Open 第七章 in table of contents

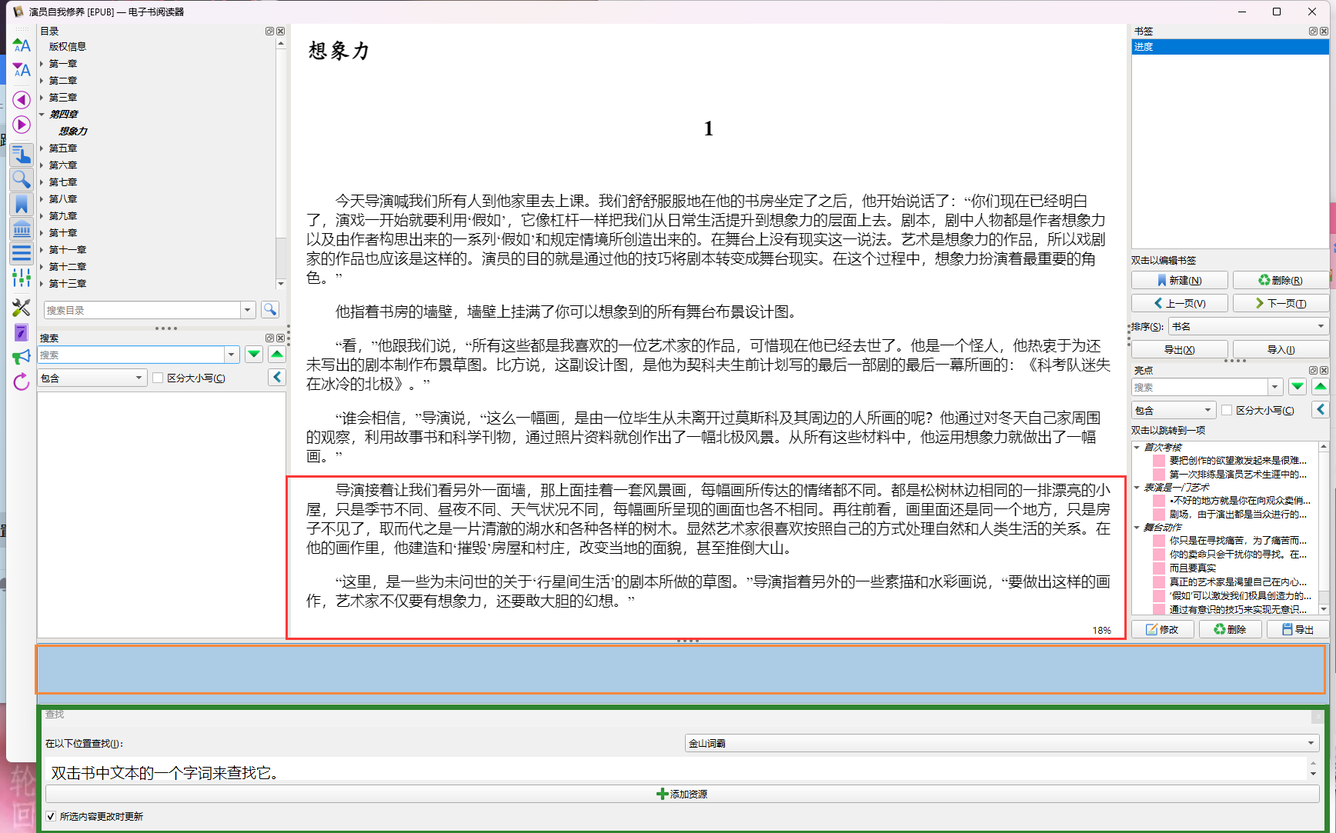click(63, 183)
